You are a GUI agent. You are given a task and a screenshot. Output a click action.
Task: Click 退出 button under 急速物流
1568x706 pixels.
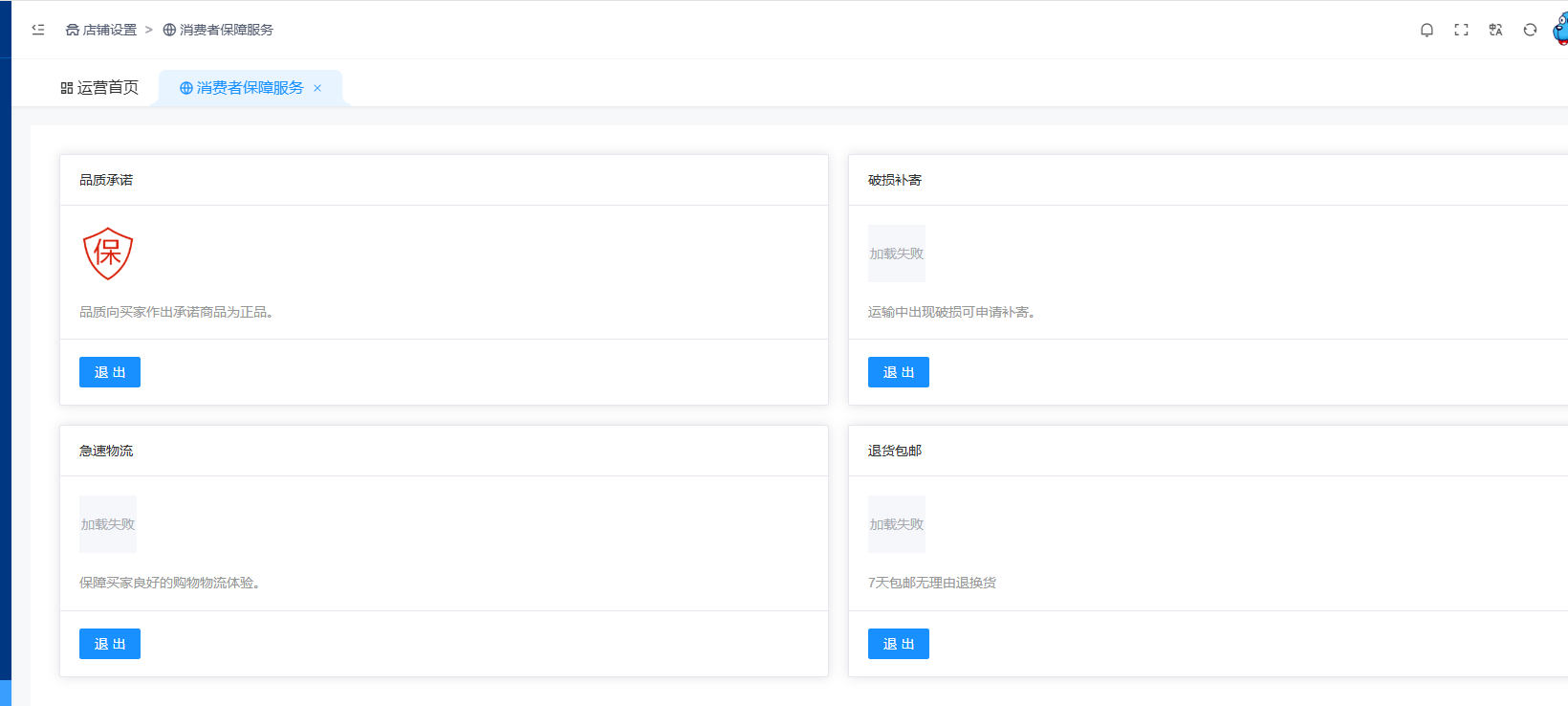[110, 644]
